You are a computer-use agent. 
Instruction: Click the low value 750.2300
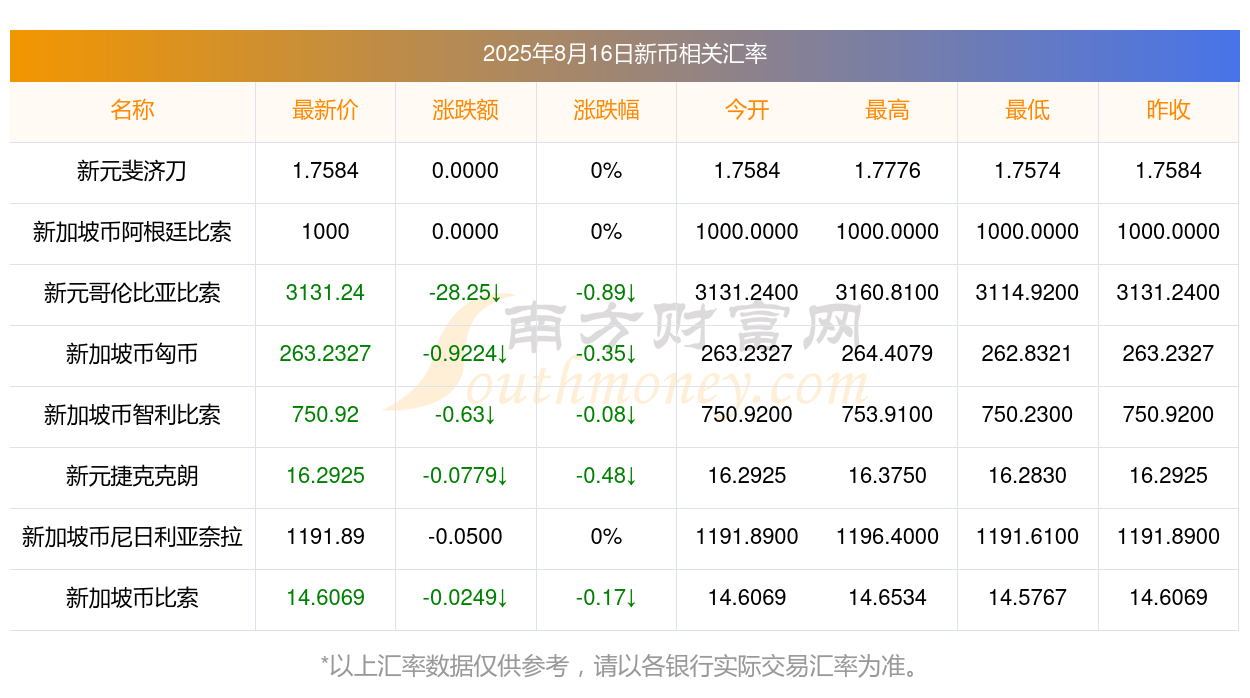[1027, 415]
